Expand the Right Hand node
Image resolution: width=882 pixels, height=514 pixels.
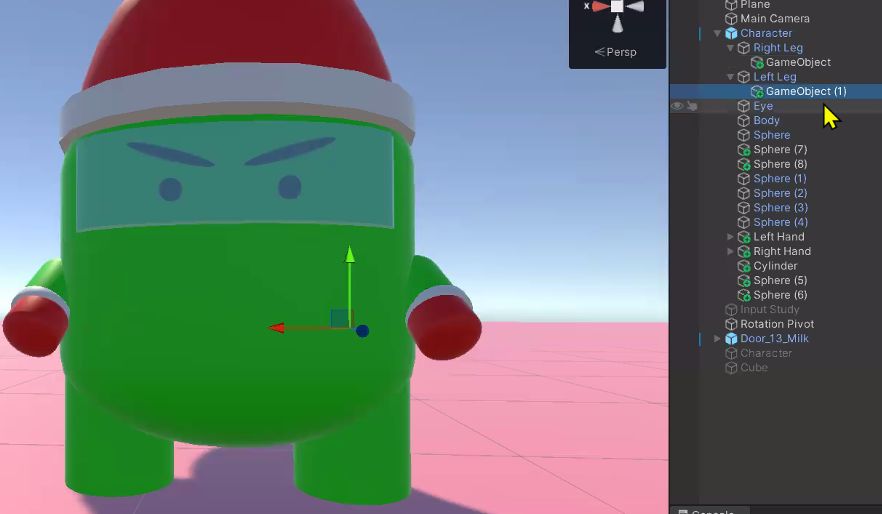[730, 251]
